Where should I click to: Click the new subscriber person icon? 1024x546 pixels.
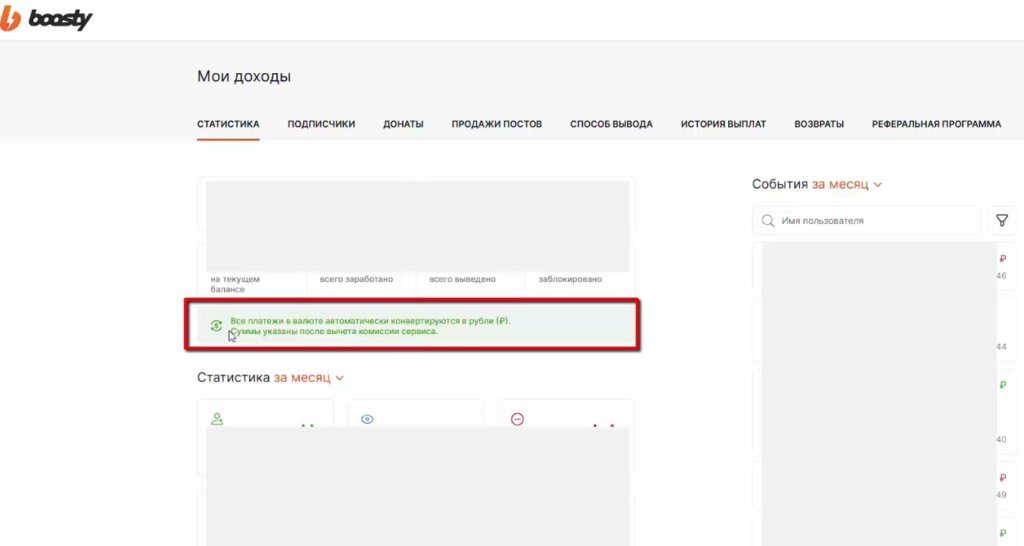(x=217, y=419)
